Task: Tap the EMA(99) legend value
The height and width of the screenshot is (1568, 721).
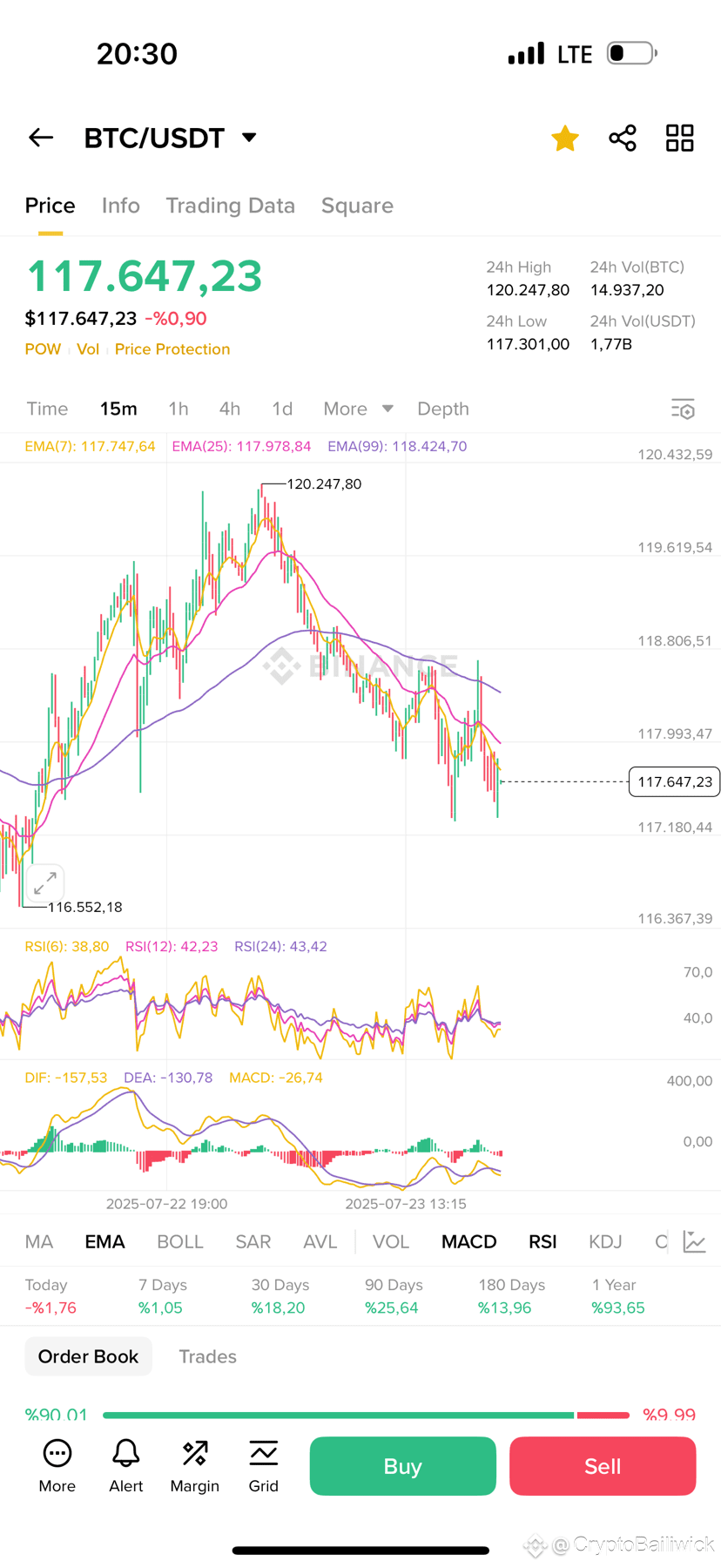Action: point(397,446)
